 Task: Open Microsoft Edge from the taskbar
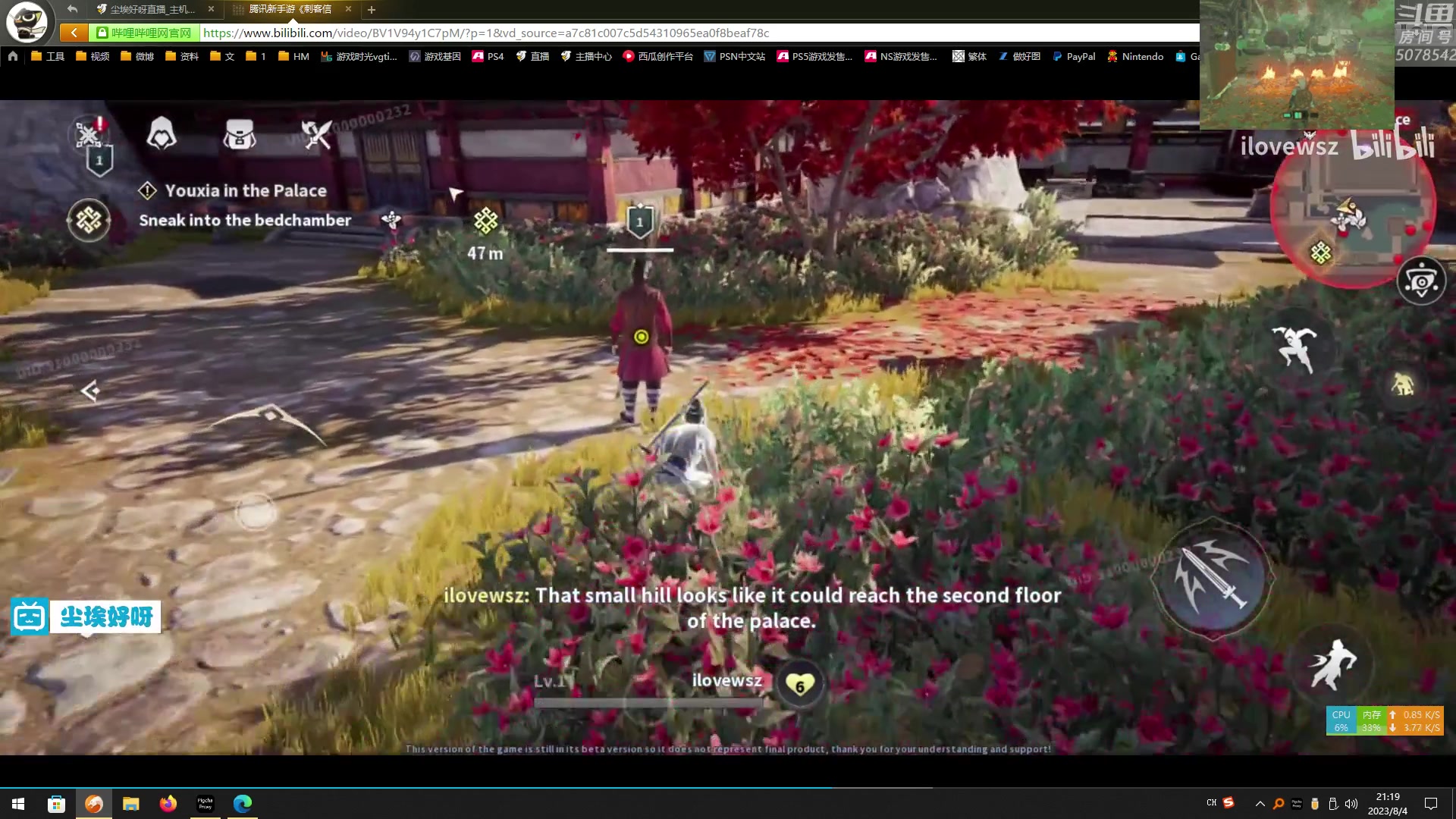pos(243,804)
